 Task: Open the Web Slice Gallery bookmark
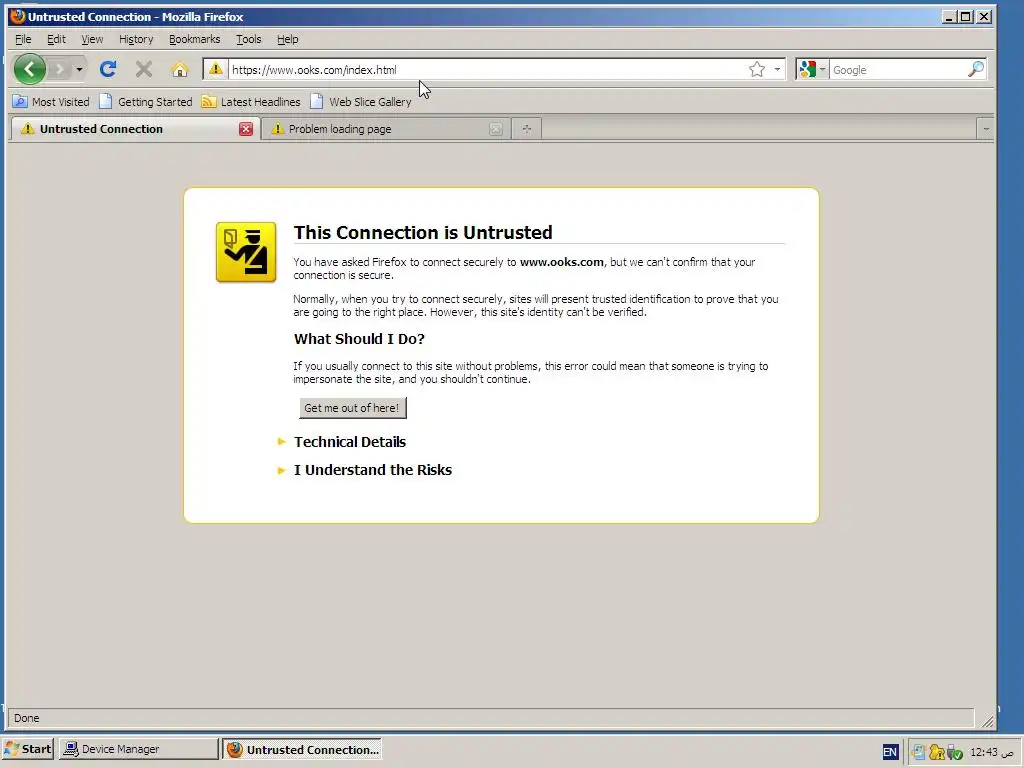tap(360, 102)
